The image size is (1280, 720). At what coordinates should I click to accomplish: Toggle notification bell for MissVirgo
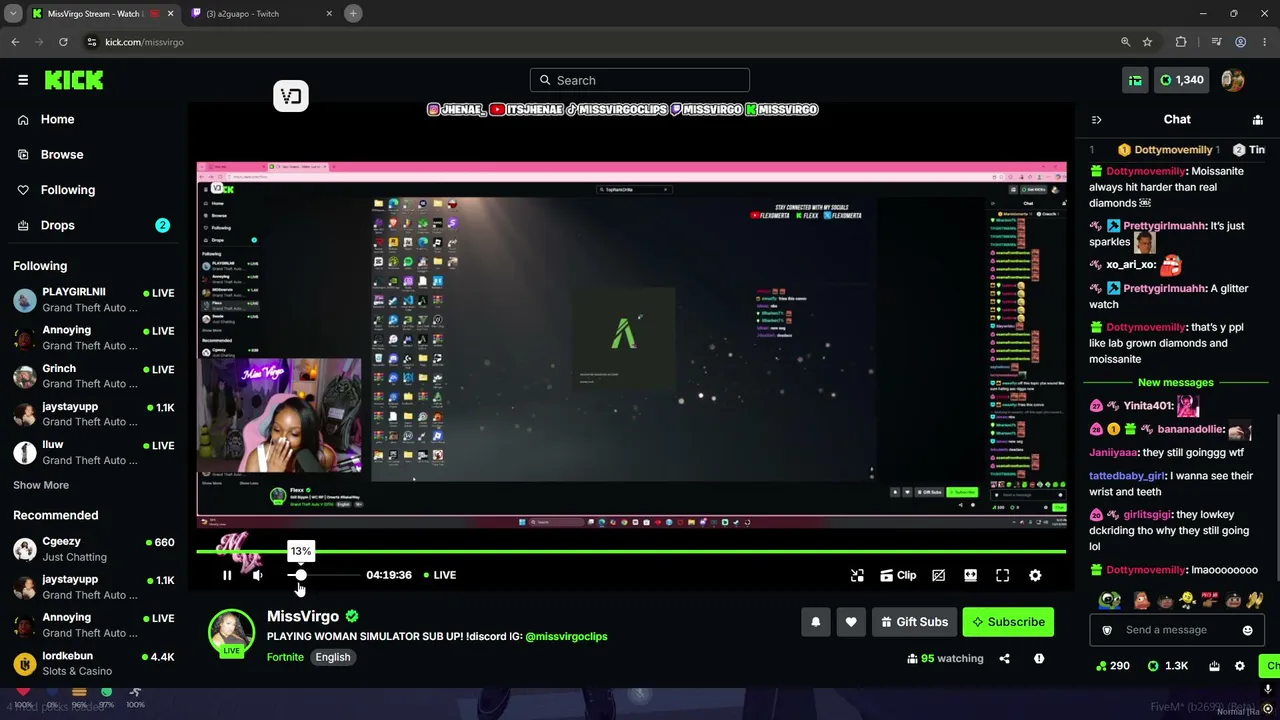[816, 622]
